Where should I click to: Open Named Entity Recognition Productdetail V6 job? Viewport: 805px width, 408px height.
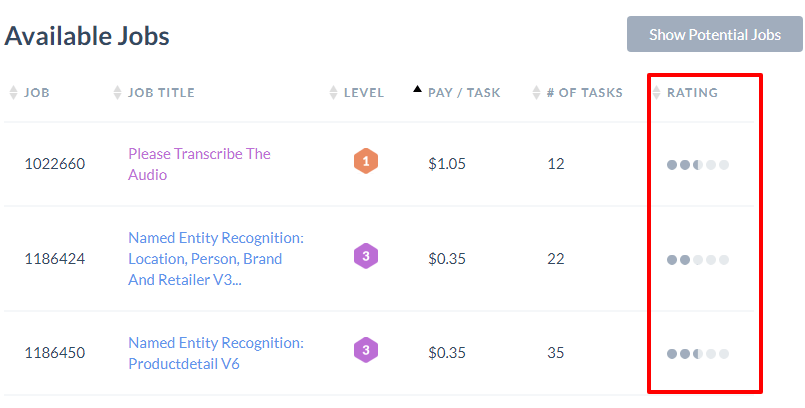tap(216, 353)
